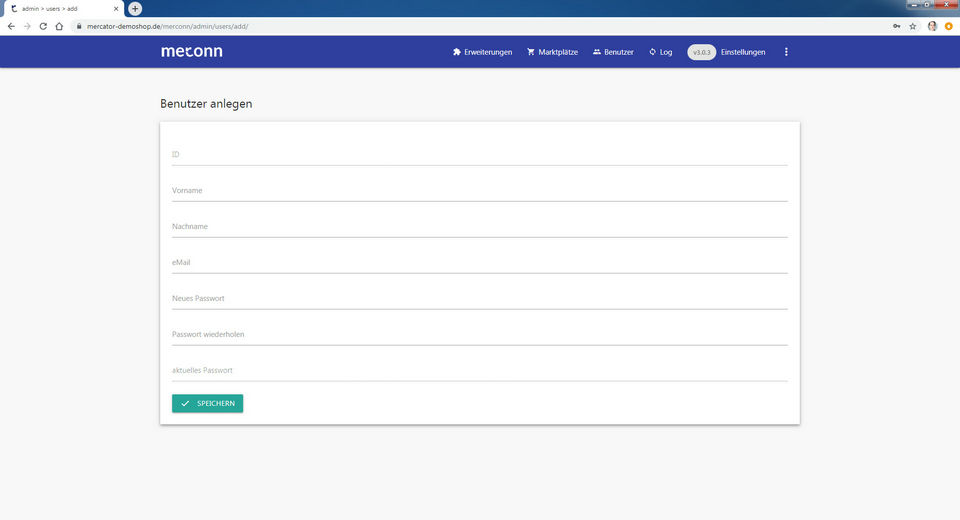Click the Passwort wiederholen field
The width and height of the screenshot is (960, 520).
(x=479, y=335)
